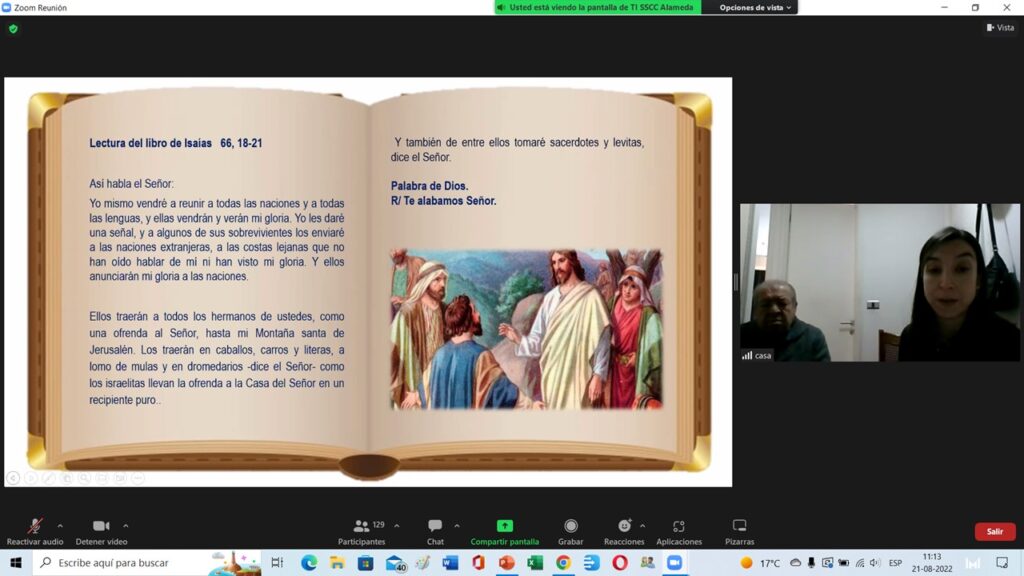This screenshot has height=576, width=1024.
Task: Select the participant video thumbnail labeled casa
Action: (880, 282)
